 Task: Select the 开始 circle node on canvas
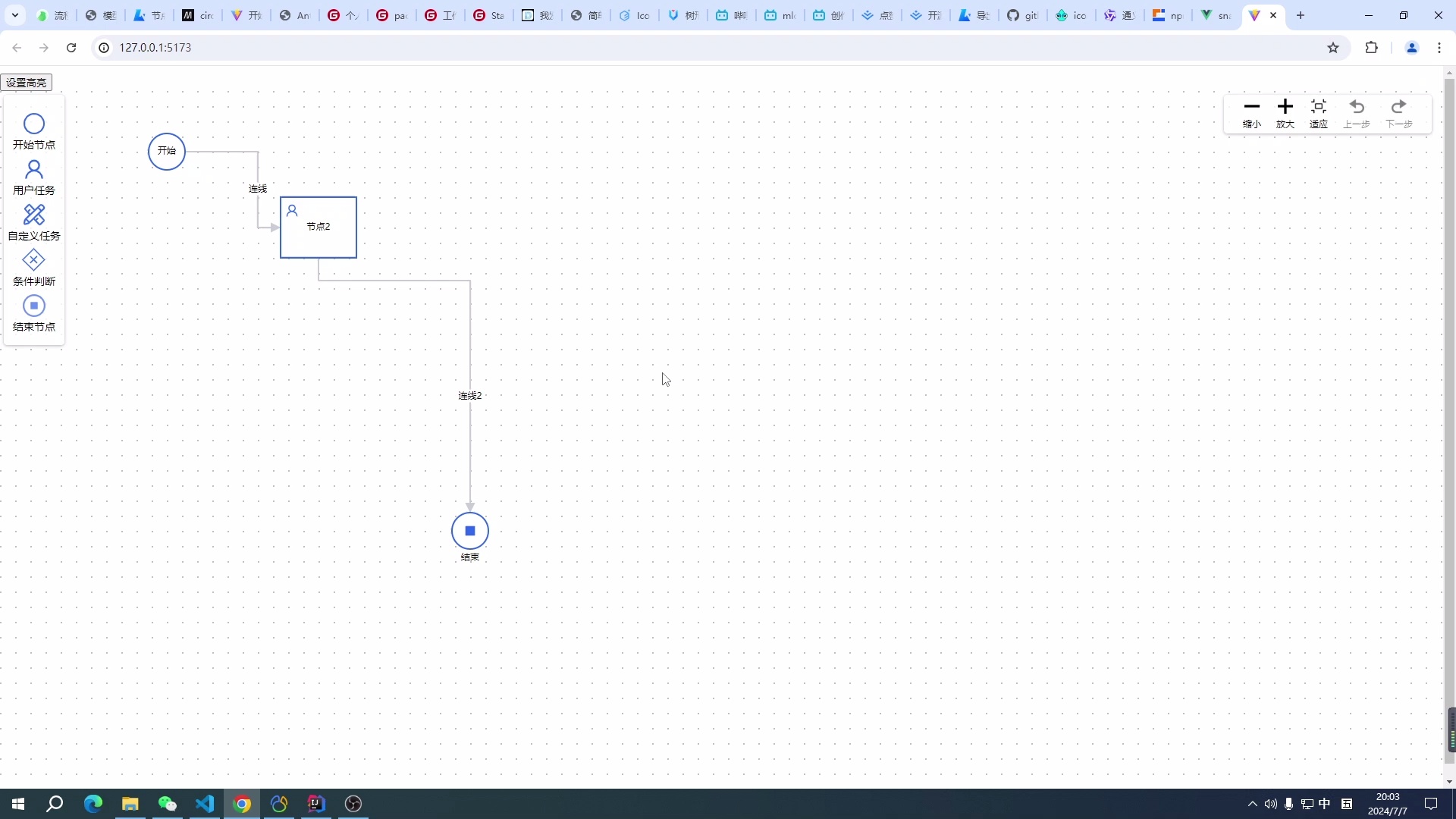pos(167,152)
